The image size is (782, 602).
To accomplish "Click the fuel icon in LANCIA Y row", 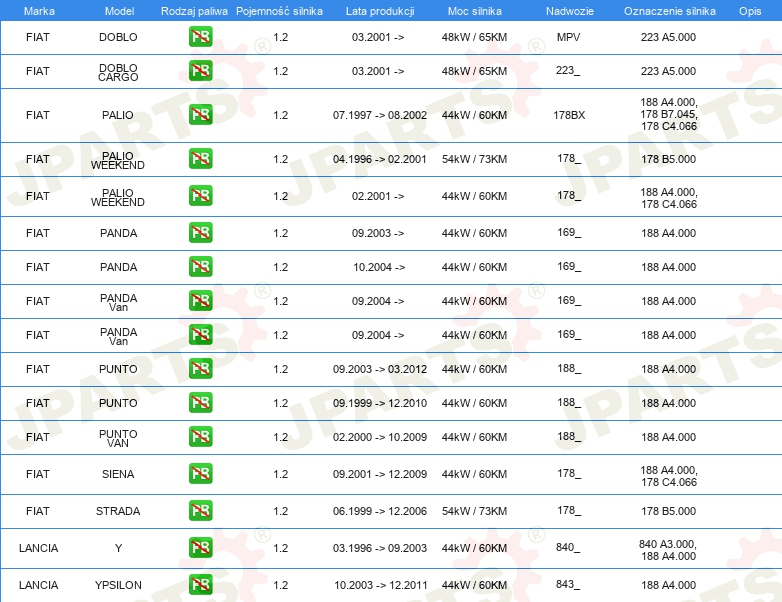I will 200,547.
